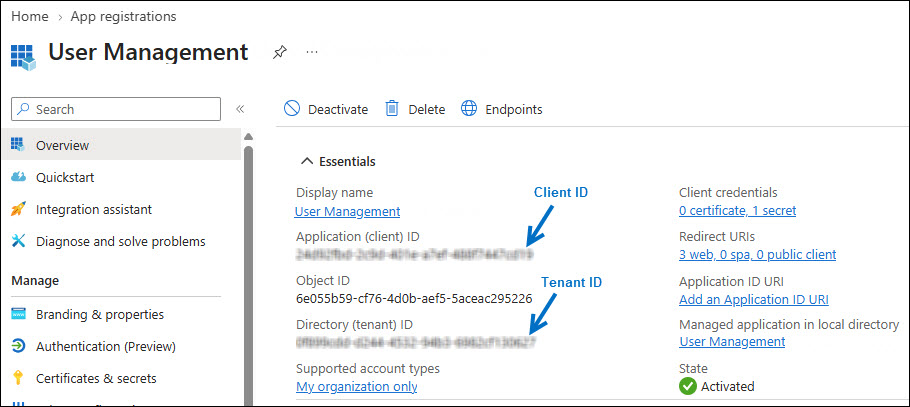The width and height of the screenshot is (910, 407).
Task: Click the search magnifier icon
Action: (x=24, y=109)
